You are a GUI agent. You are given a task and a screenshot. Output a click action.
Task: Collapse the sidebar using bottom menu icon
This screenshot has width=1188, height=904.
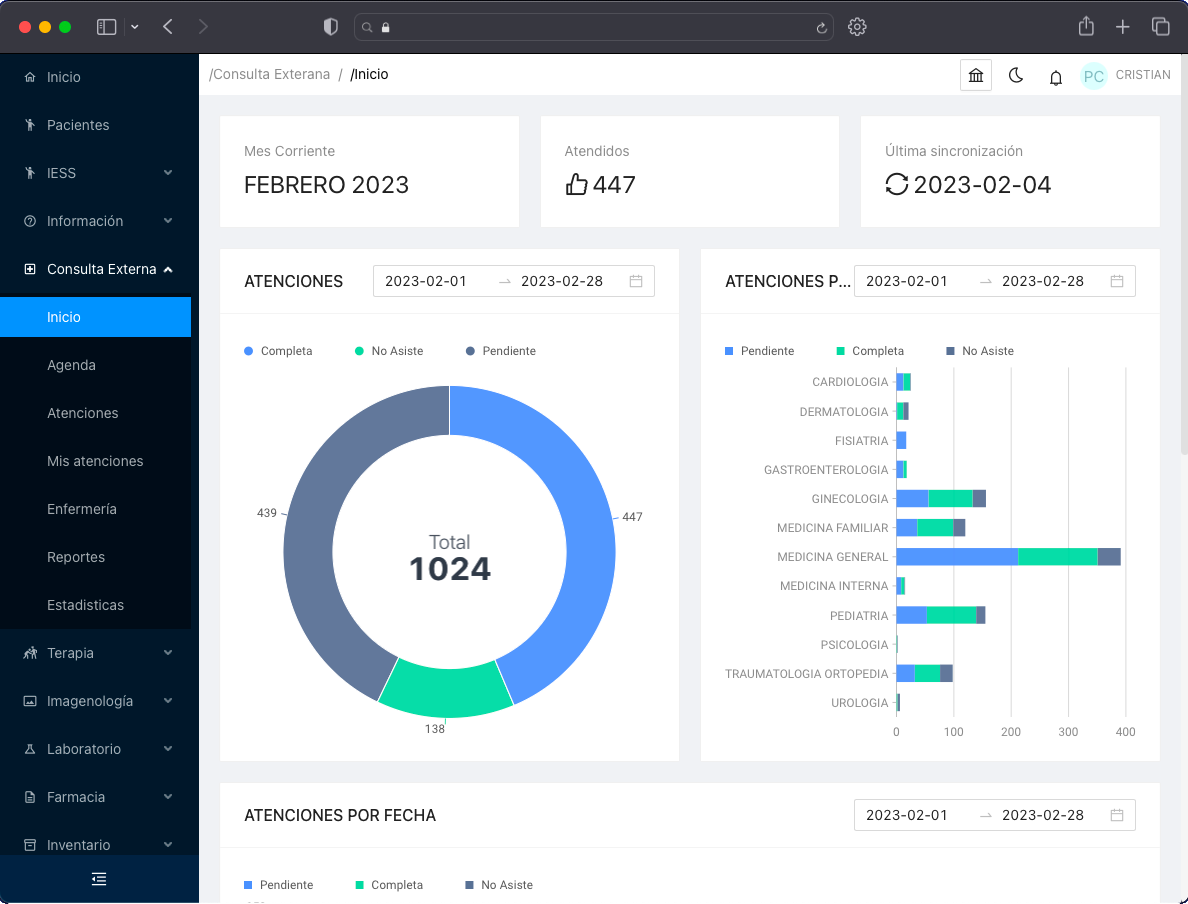coord(99,879)
